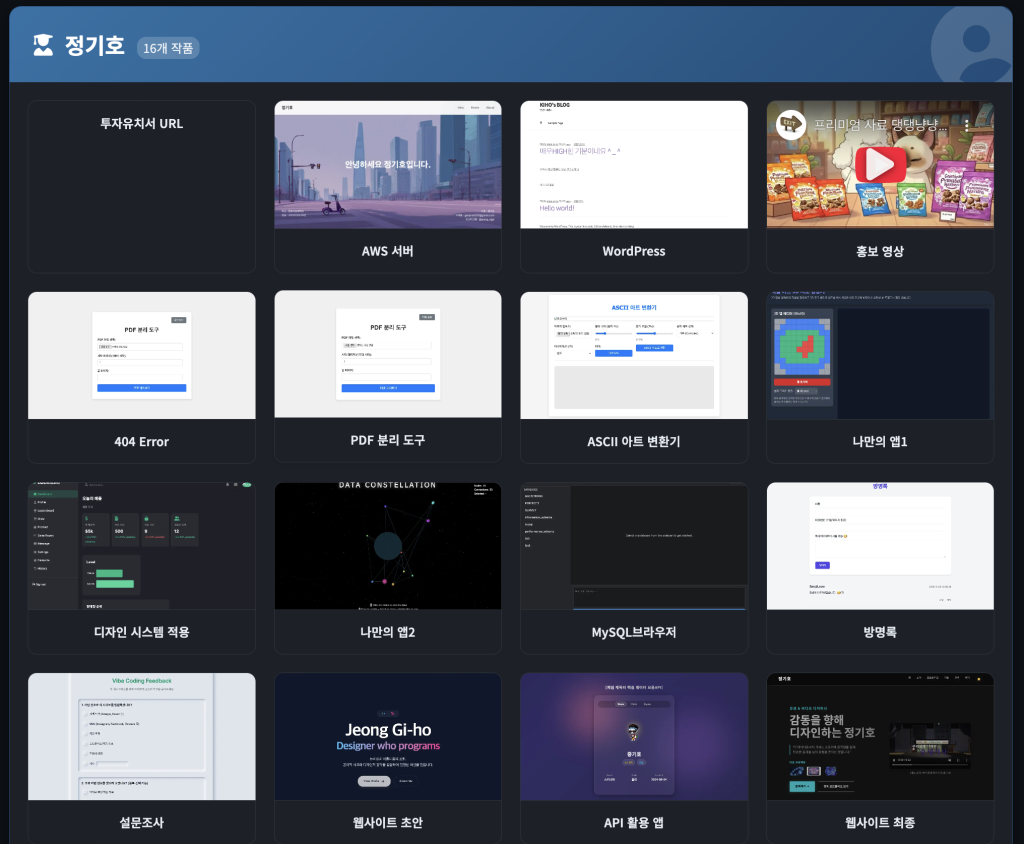Open the AWS 서버 project thumbnail

pyautogui.click(x=388, y=165)
